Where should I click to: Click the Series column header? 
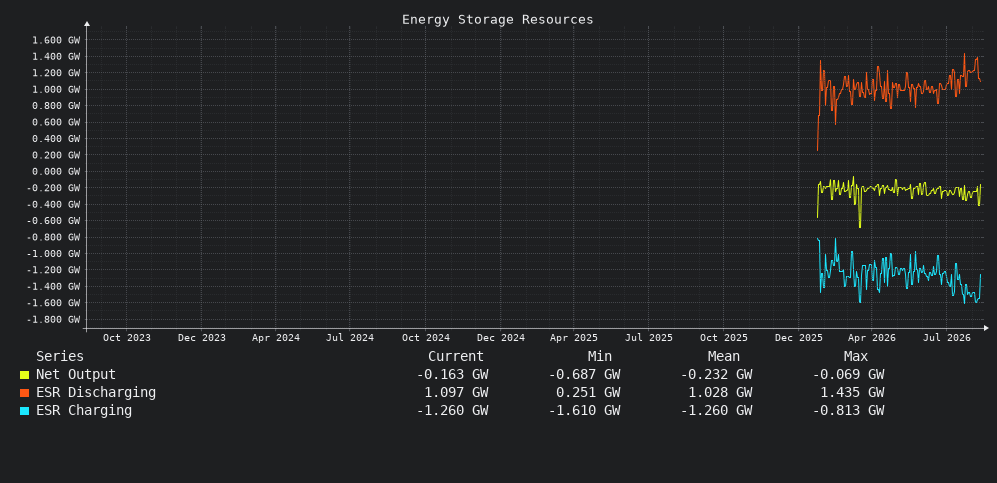pos(60,357)
